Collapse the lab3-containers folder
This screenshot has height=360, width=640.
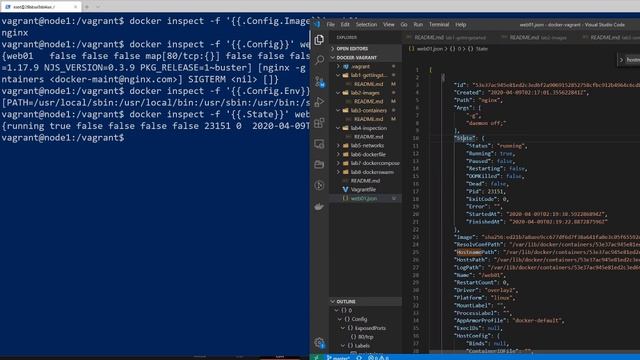tap(365, 110)
